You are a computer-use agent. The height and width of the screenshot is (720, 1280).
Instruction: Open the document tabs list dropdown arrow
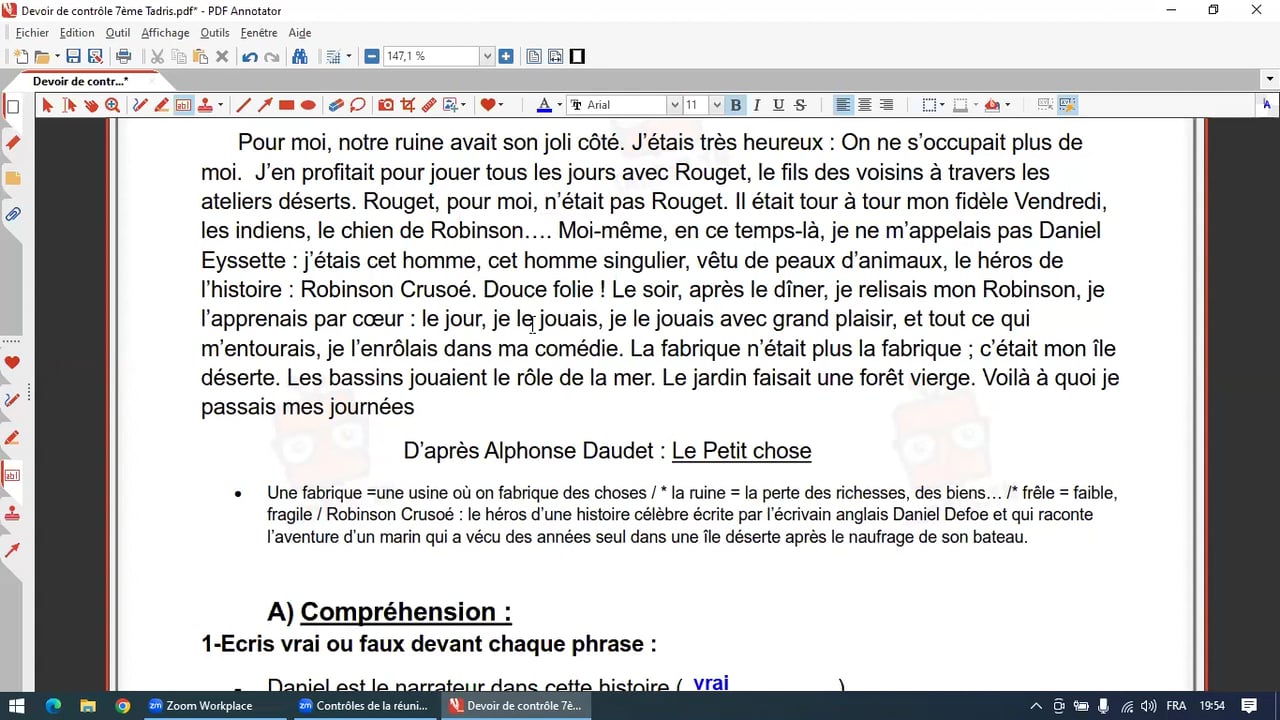coord(1268,80)
